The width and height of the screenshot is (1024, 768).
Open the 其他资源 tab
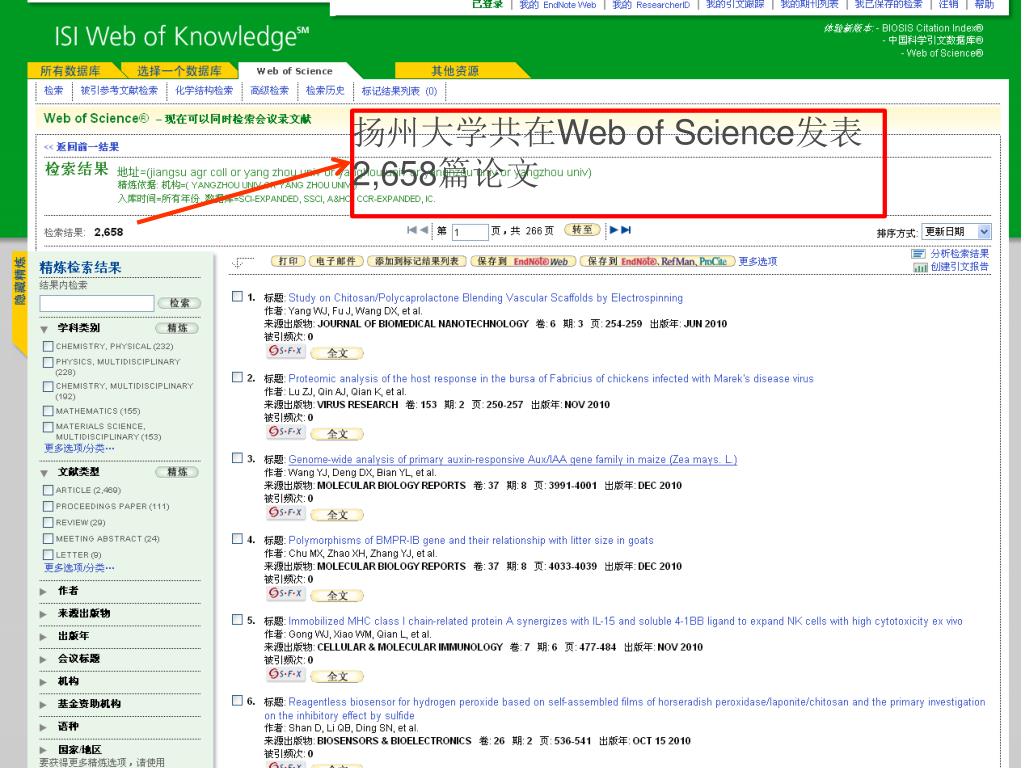(455, 71)
